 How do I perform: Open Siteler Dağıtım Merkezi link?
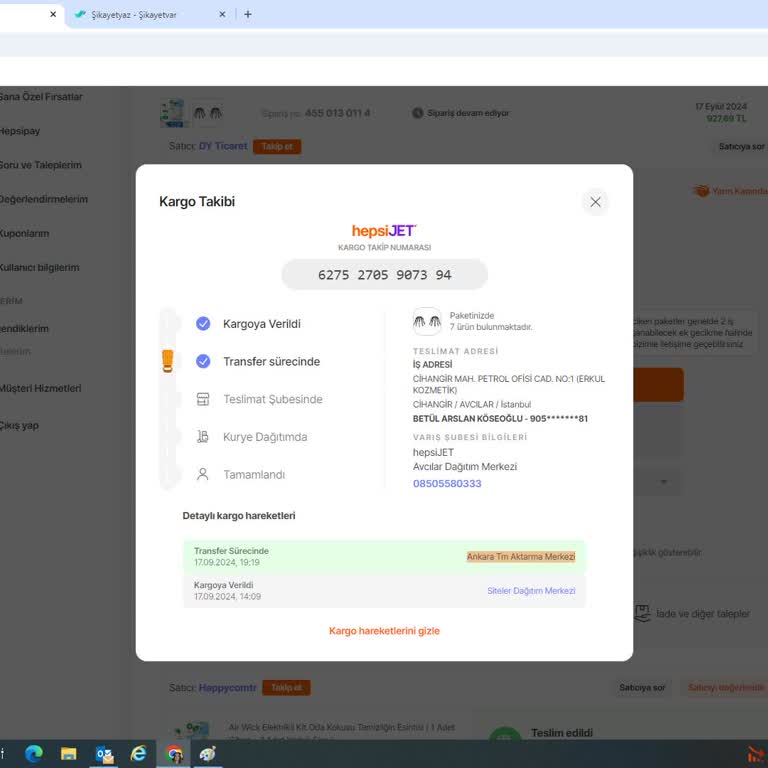pyautogui.click(x=531, y=591)
